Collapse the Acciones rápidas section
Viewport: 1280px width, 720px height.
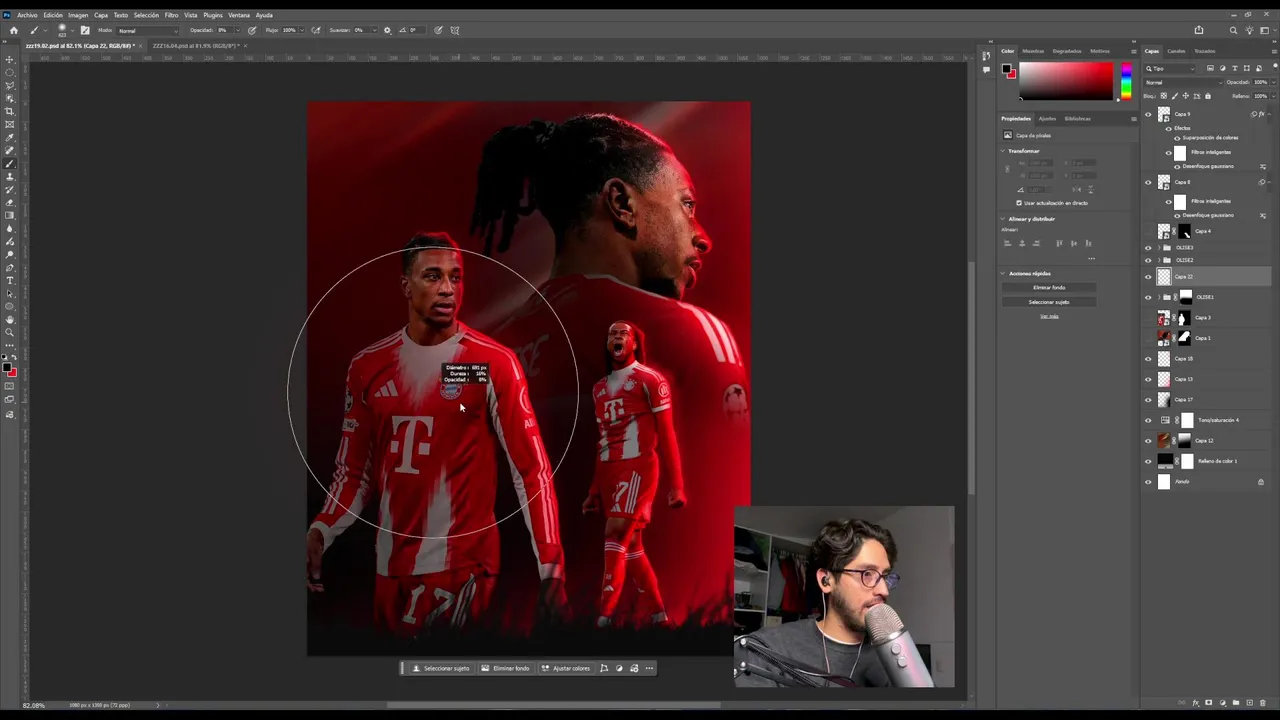coord(1003,273)
